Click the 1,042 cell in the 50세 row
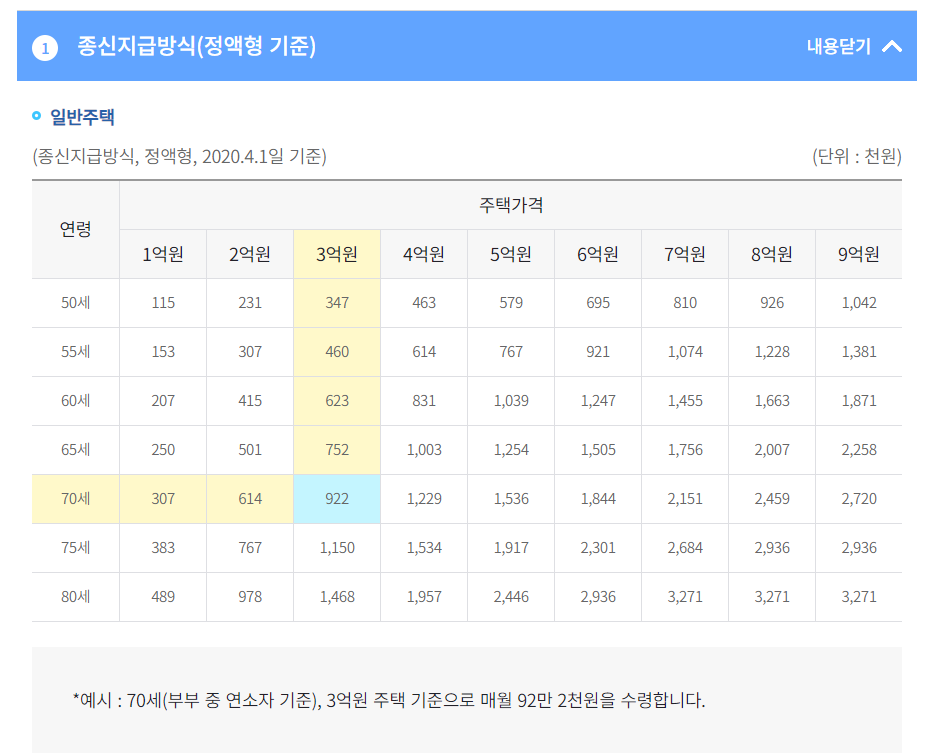Image resolution: width=931 pixels, height=756 pixels. [859, 303]
